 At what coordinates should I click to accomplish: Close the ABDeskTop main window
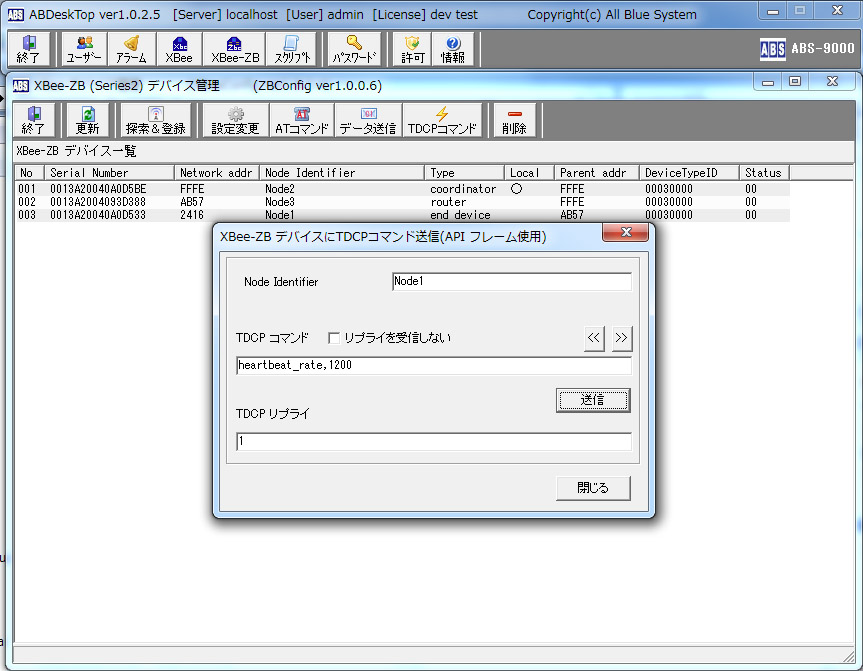pos(837,10)
